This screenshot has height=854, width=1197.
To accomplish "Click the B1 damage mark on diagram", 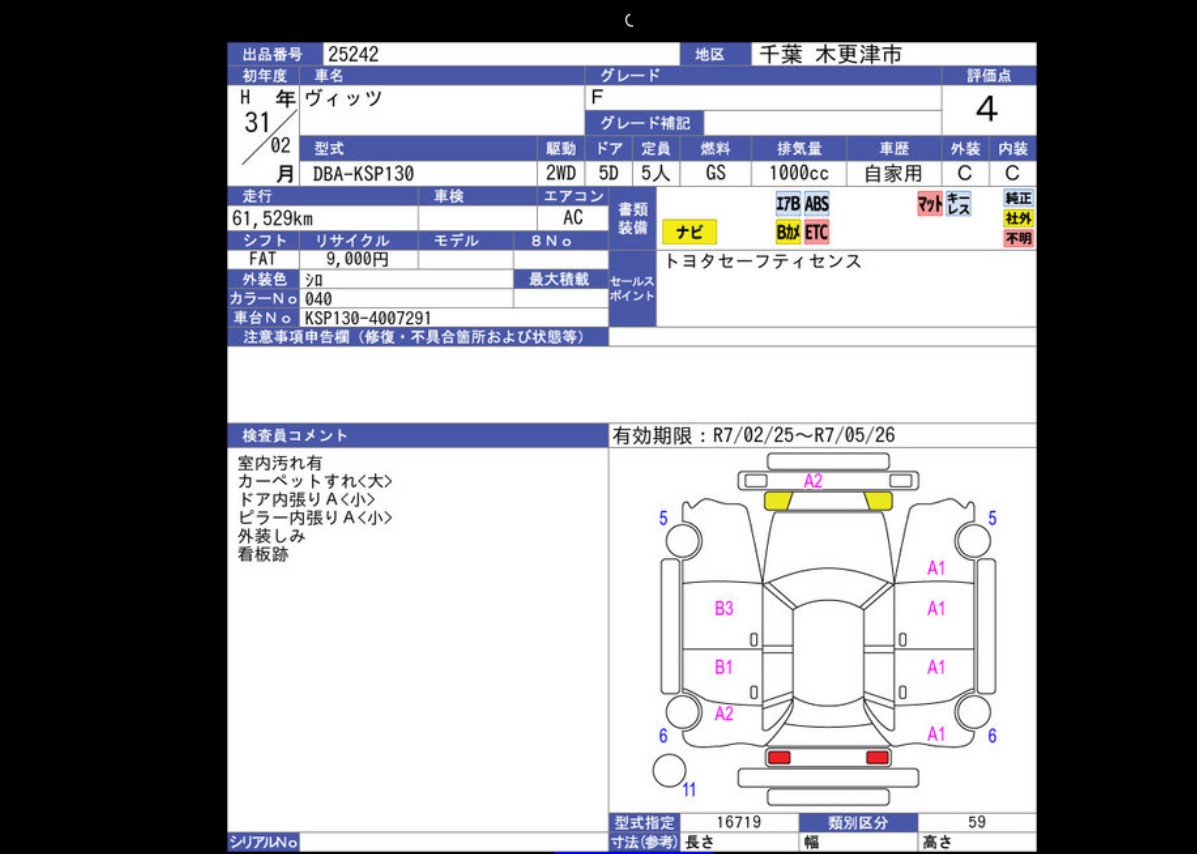I will pyautogui.click(x=724, y=667).
